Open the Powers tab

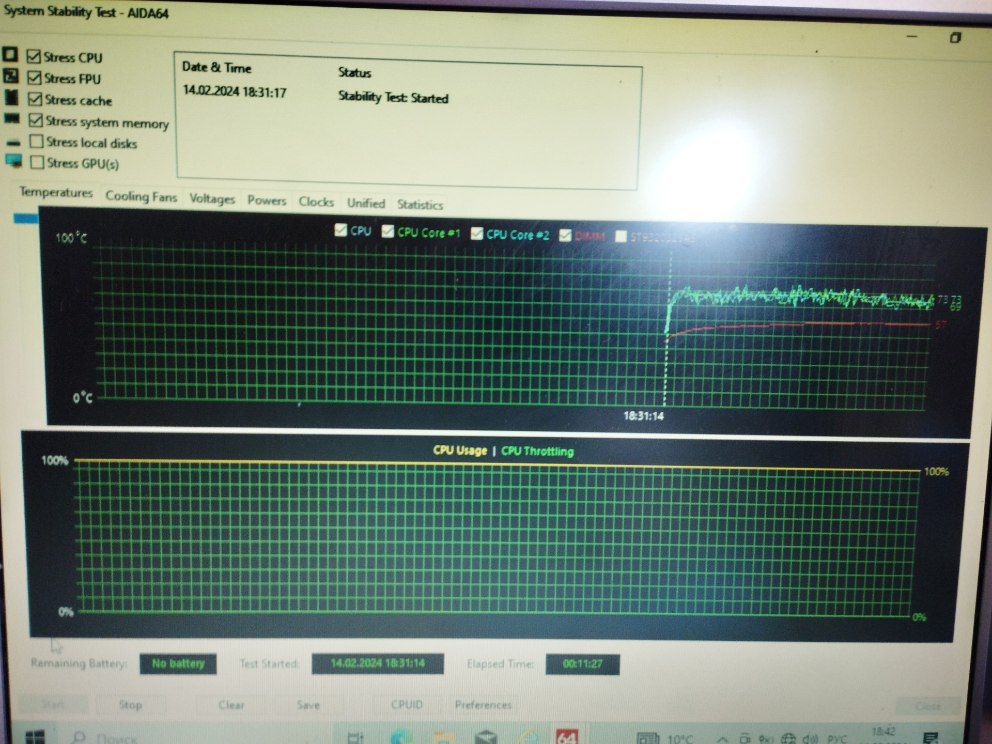pyautogui.click(x=266, y=201)
